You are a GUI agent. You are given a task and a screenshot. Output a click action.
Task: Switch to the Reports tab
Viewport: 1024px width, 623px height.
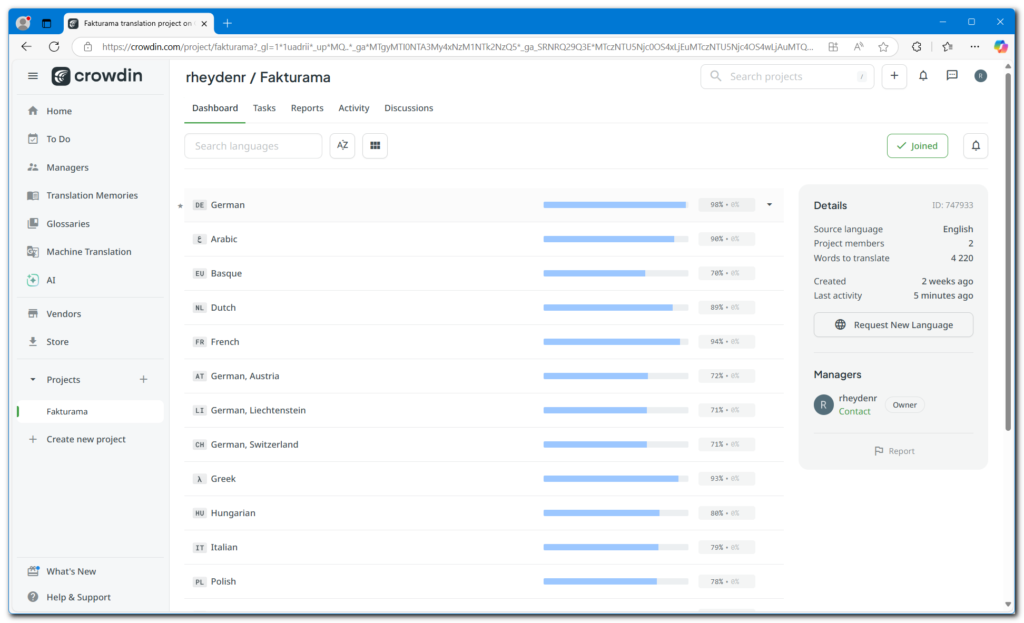tap(307, 108)
